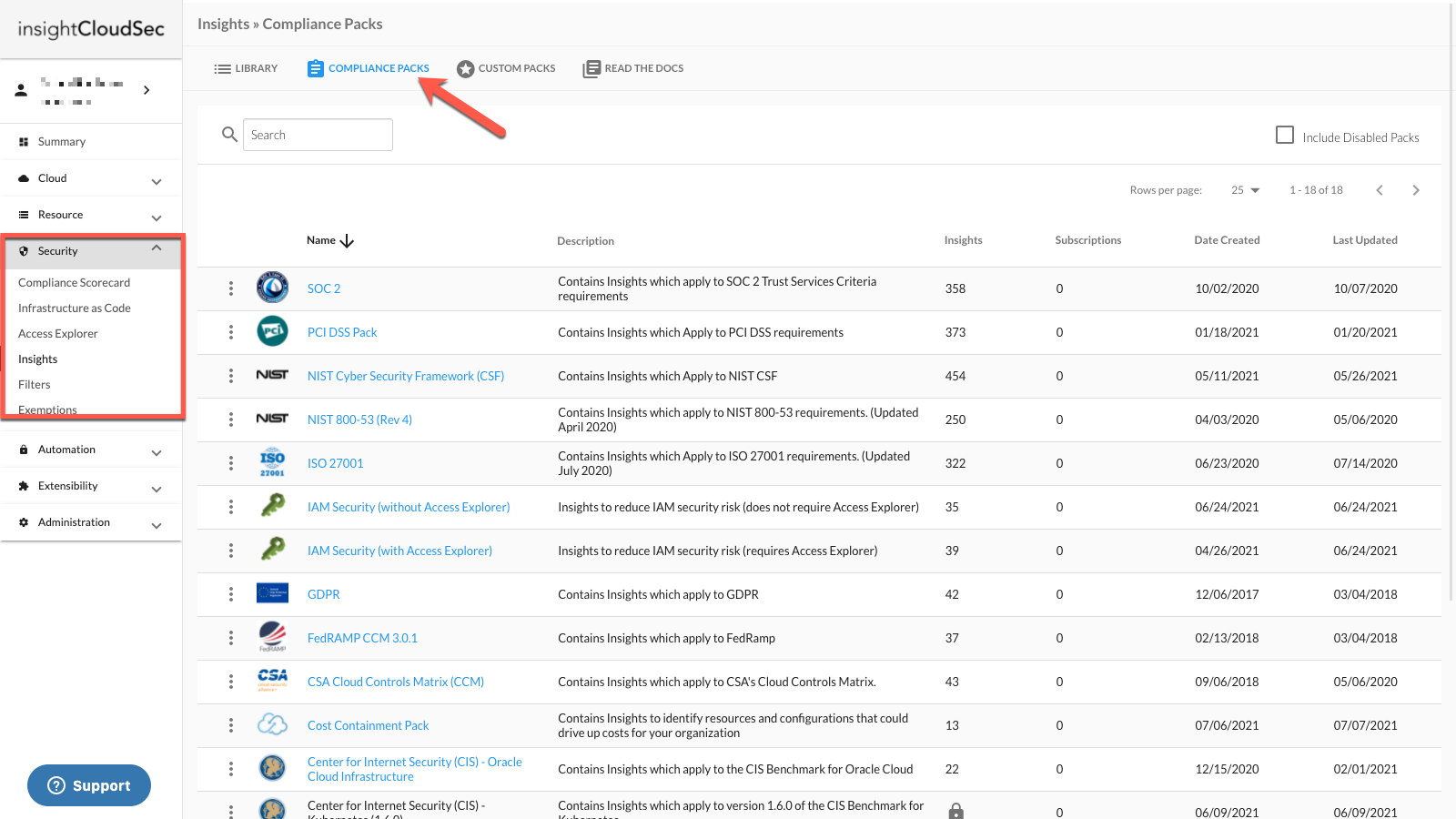Open row menu for NIST 800-53 (Rev 4)
Image resolution: width=1456 pixels, height=819 pixels.
click(231, 420)
